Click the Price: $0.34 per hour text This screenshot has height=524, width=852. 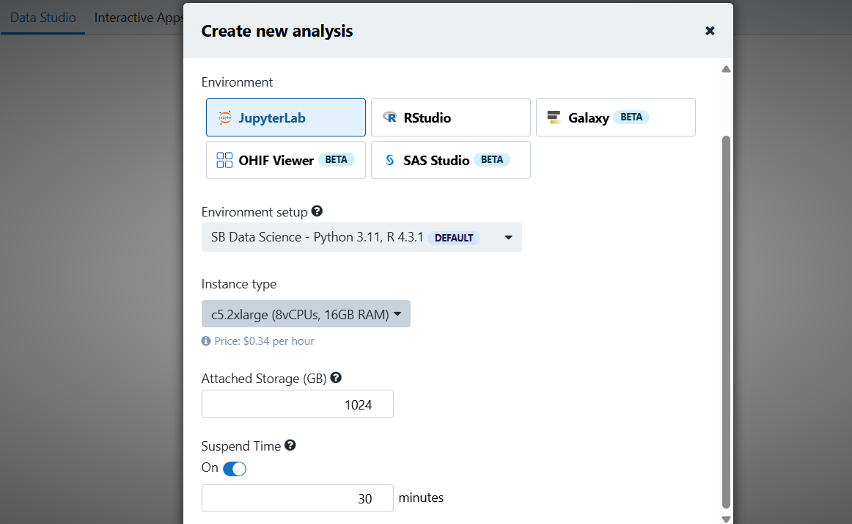(x=264, y=341)
